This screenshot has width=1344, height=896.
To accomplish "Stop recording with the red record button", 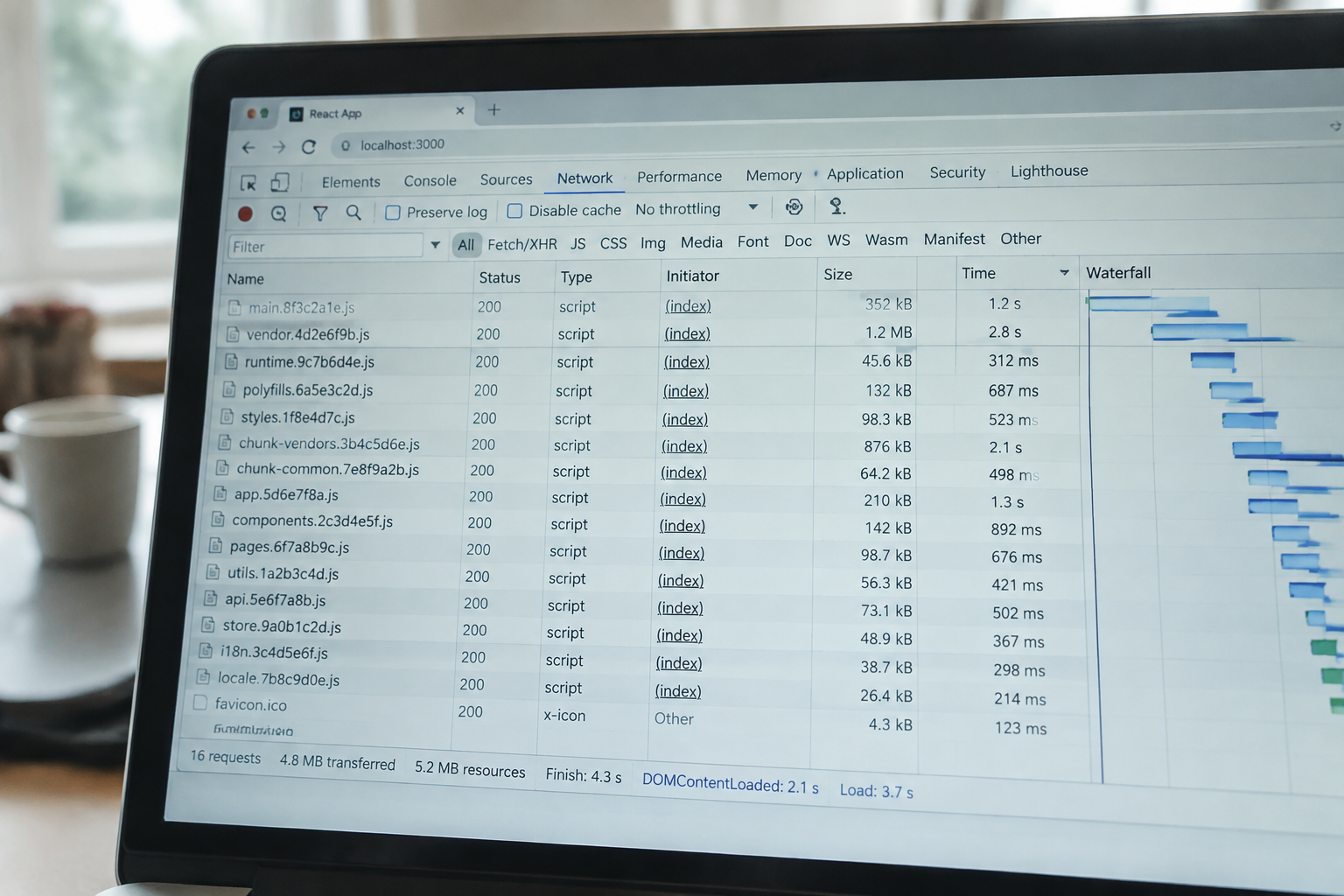I will point(245,213).
